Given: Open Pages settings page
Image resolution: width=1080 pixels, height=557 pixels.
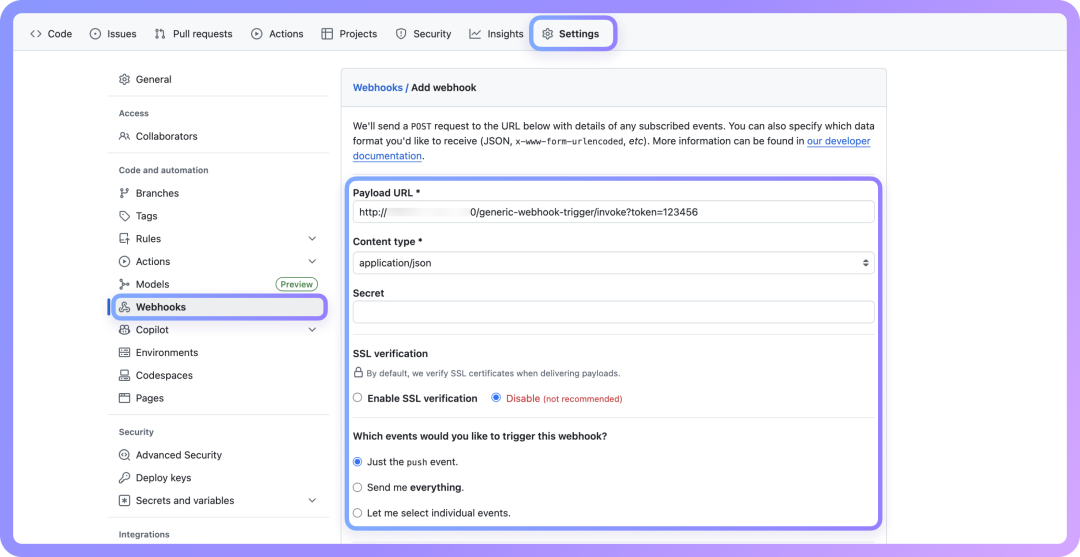Looking at the screenshot, I should (x=149, y=398).
